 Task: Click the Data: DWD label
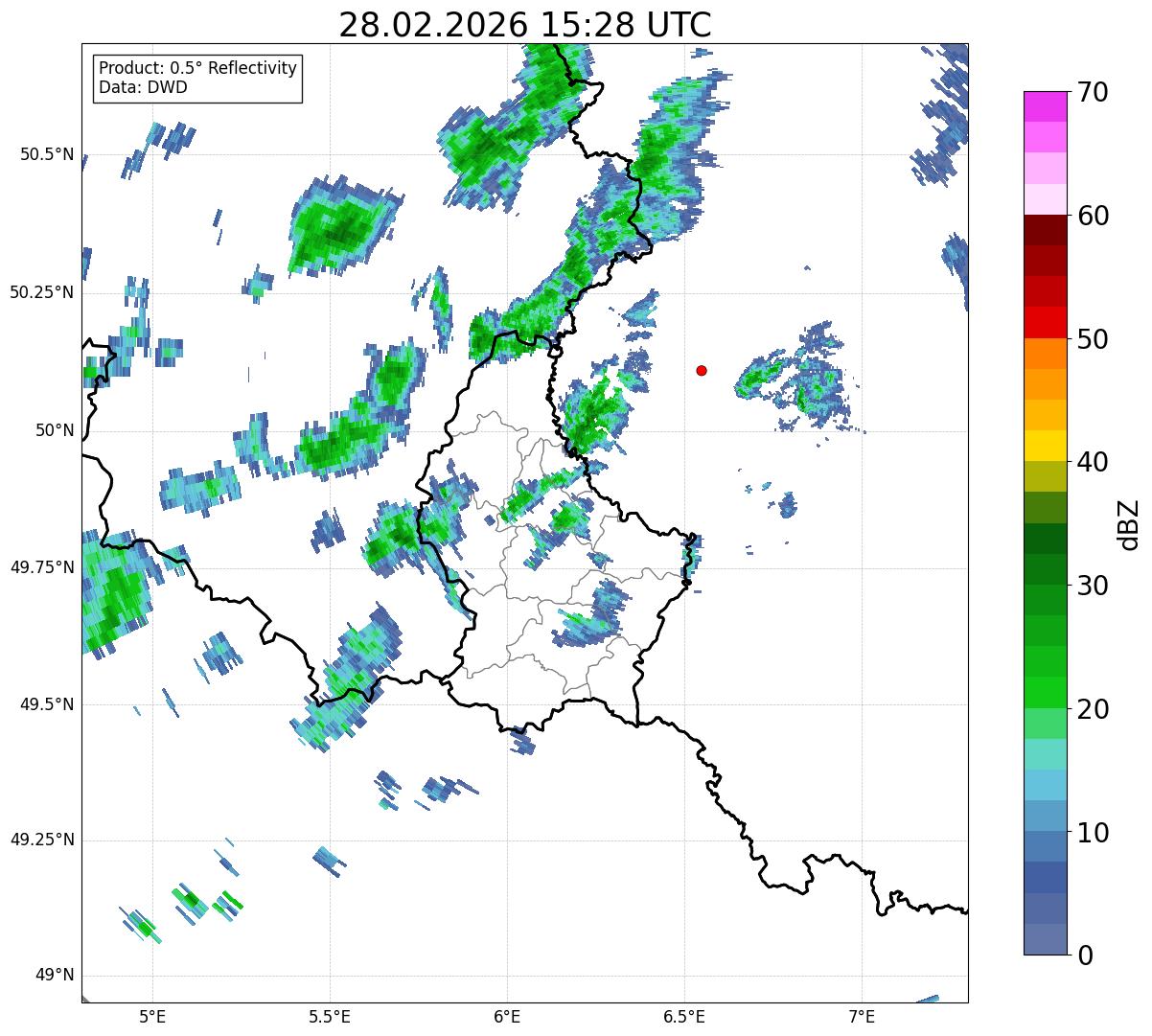click(144, 88)
